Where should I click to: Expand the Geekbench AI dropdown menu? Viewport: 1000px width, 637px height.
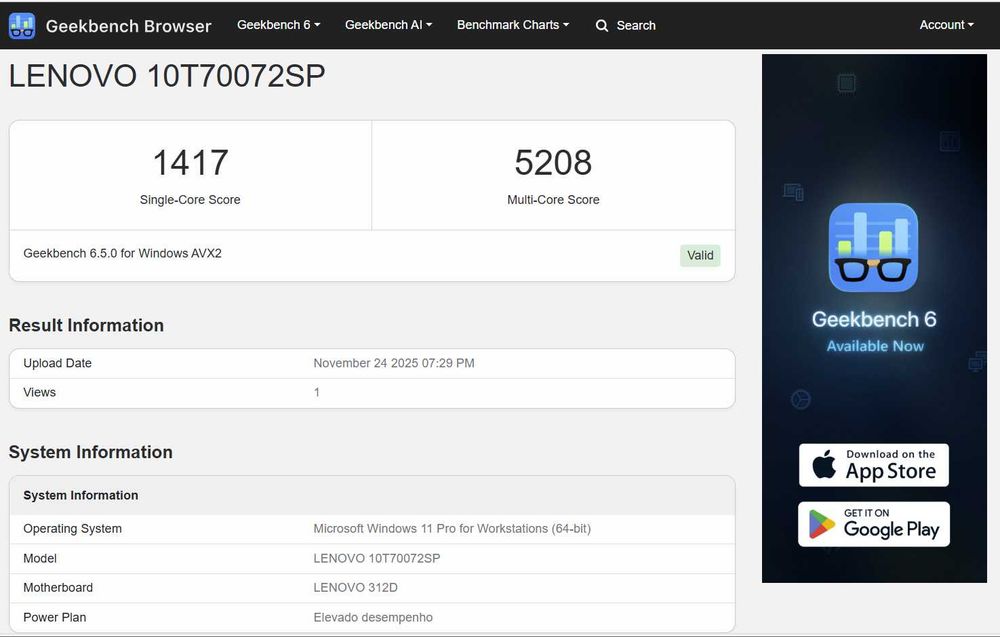388,25
